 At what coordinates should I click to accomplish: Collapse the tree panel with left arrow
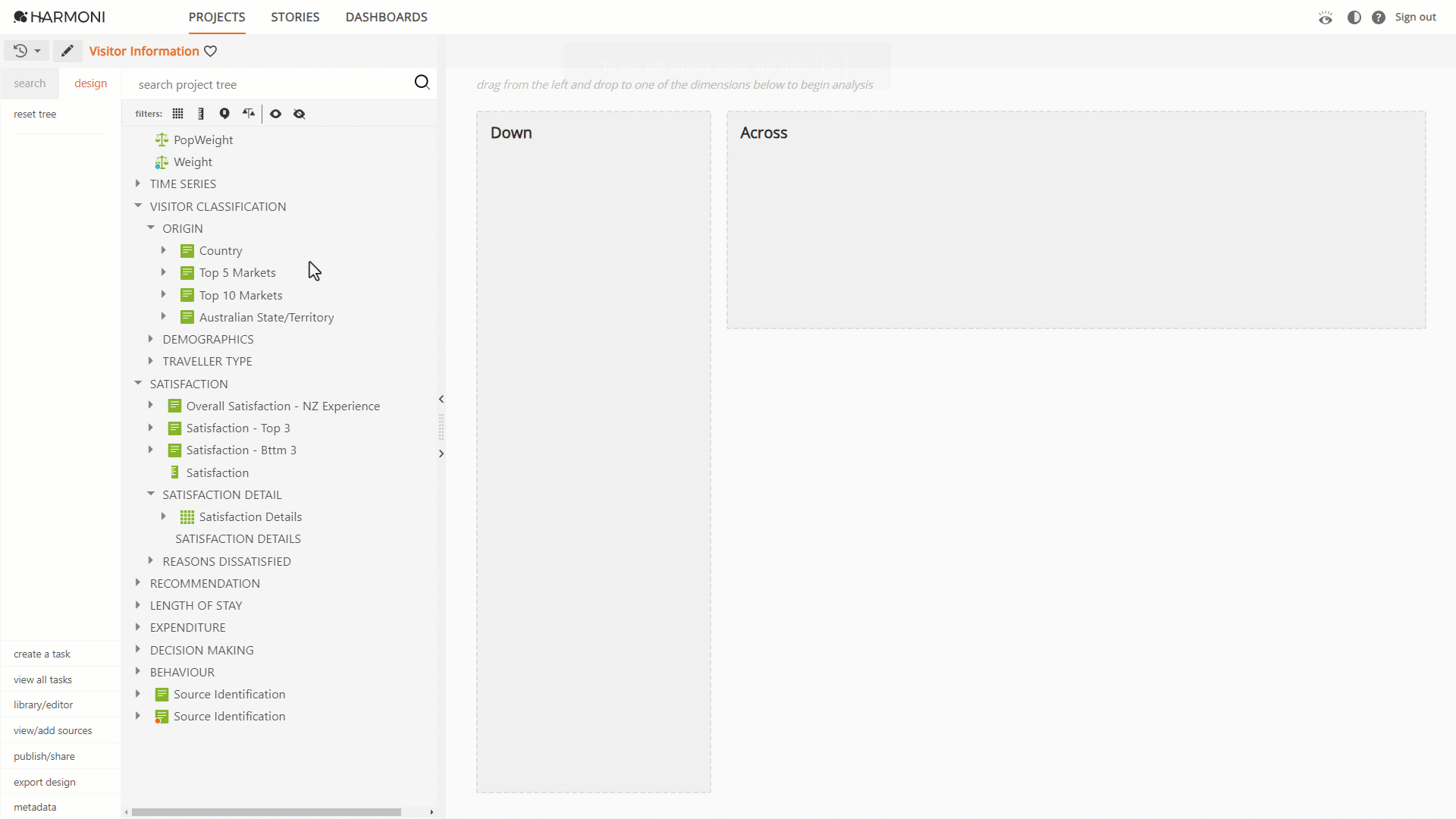click(441, 400)
